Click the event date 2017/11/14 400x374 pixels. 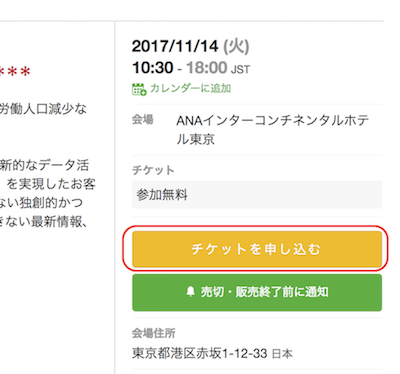[x=175, y=46]
